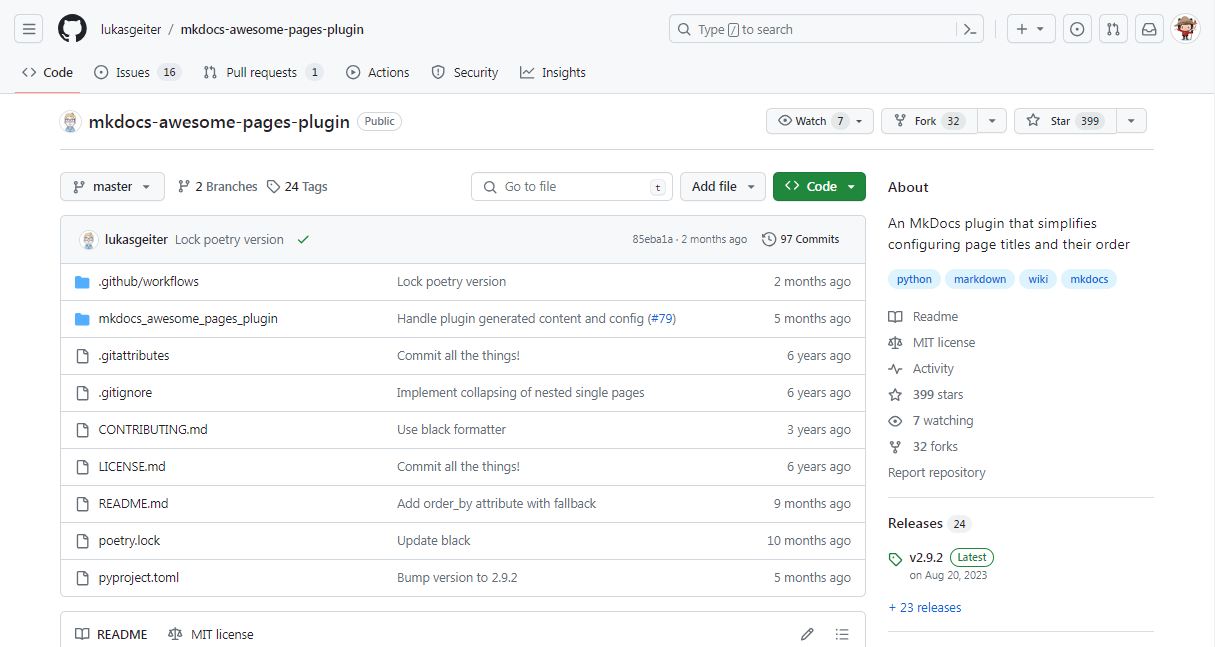Image resolution: width=1215 pixels, height=647 pixels.
Task: Click the edit README pencil icon
Action: (807, 634)
